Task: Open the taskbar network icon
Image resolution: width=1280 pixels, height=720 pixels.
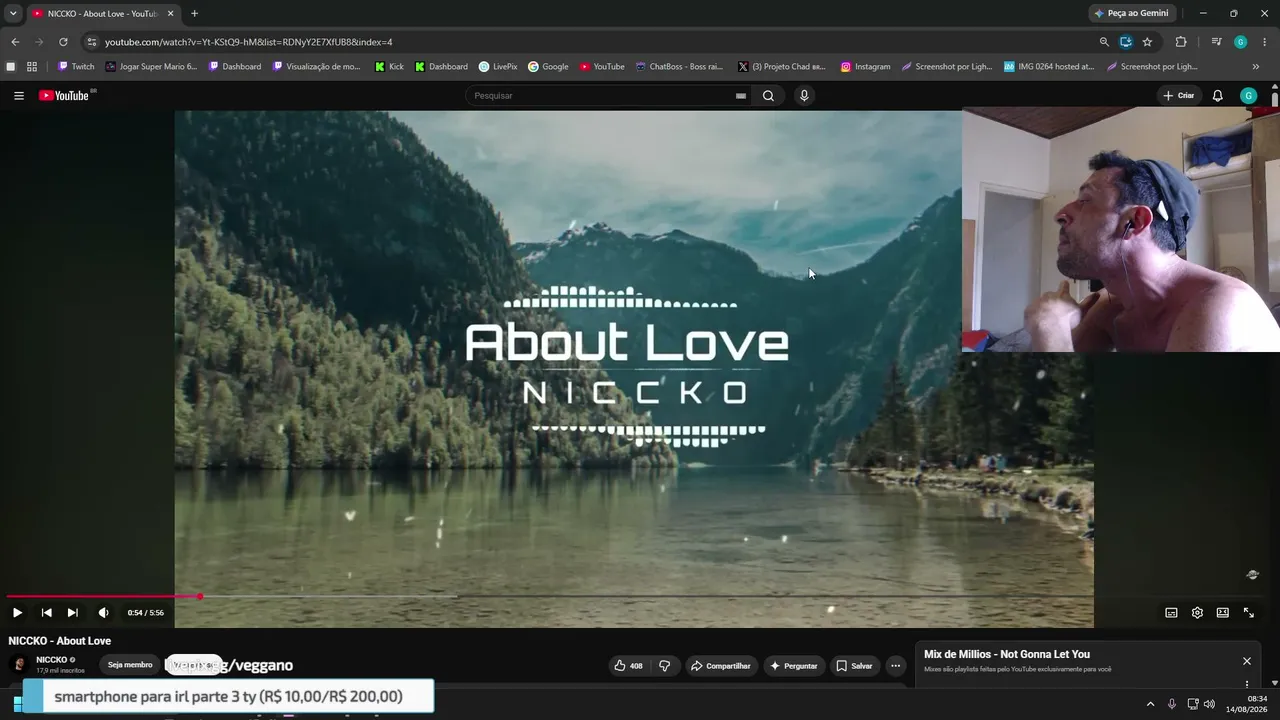Action: tap(1193, 704)
